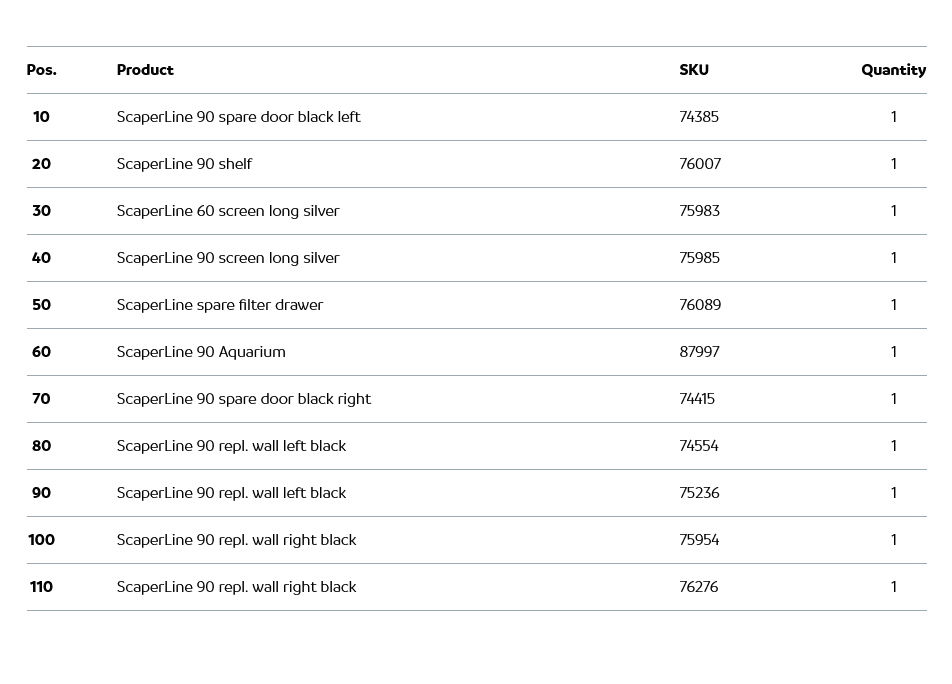This screenshot has height=684, width=952.
Task: Select the ScaperLine 90 Aquarium product
Action: coord(201,352)
